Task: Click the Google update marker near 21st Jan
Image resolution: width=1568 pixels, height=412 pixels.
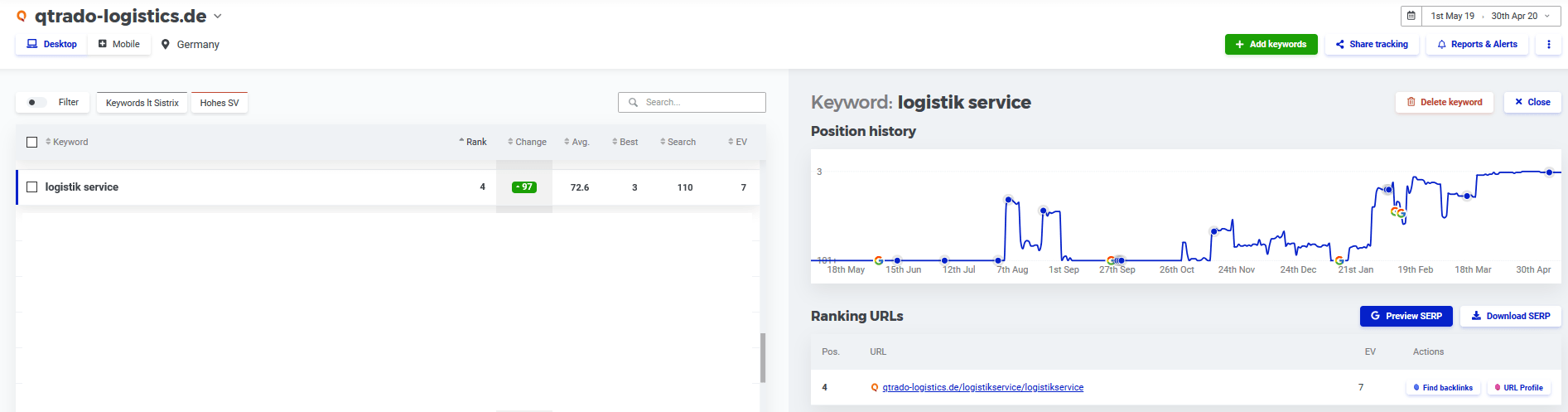Action: (x=1339, y=260)
